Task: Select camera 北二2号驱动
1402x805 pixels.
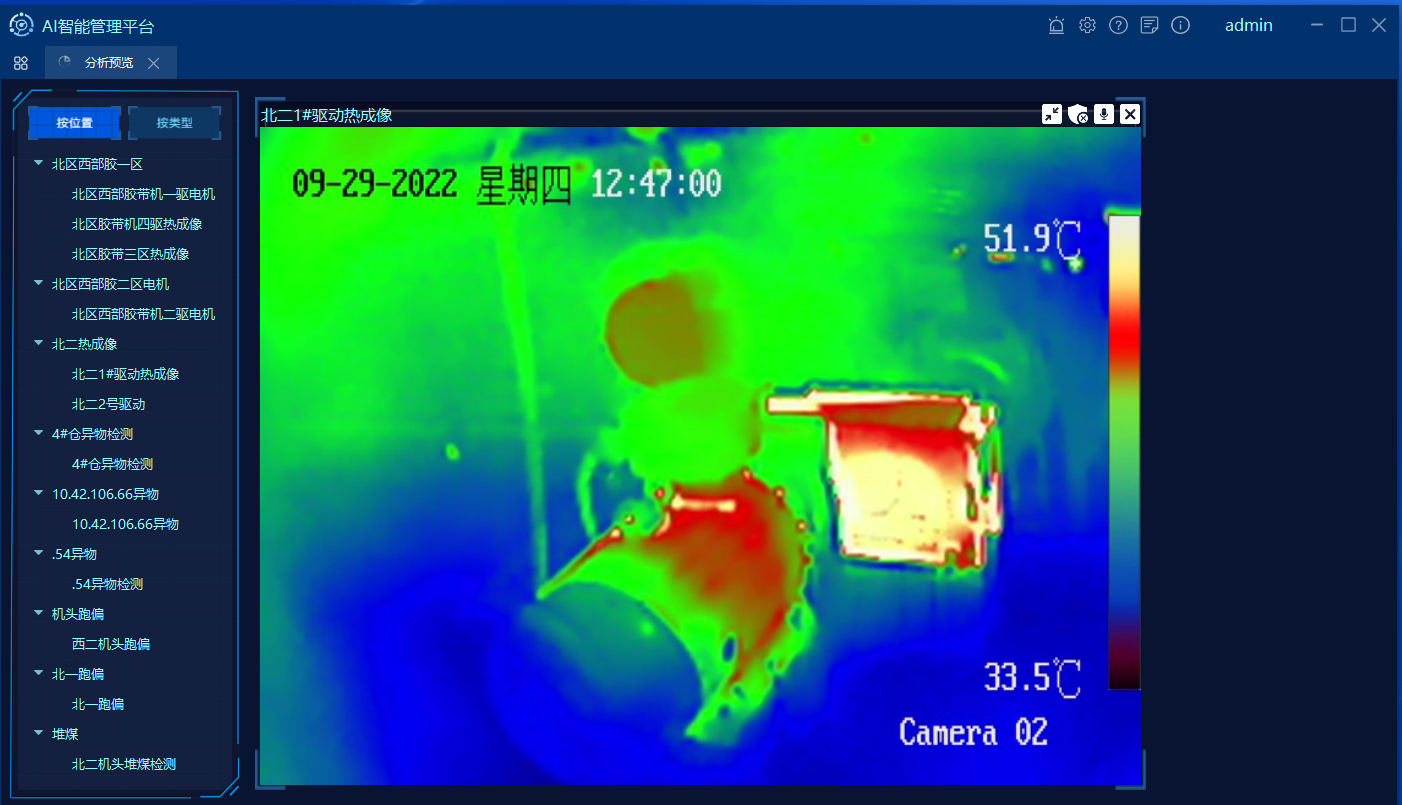Action: point(108,404)
